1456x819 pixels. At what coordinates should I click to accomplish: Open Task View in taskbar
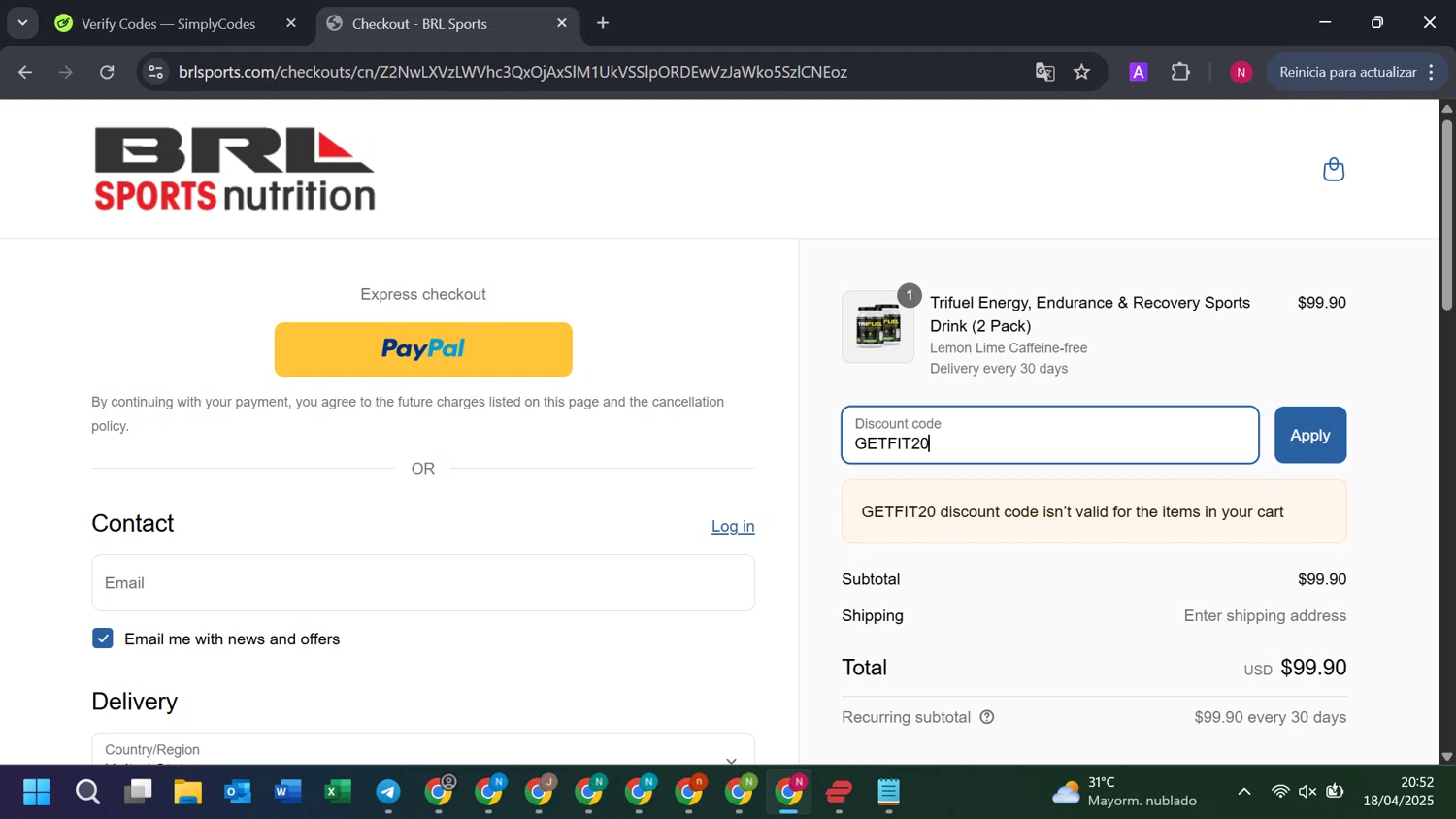point(138,793)
